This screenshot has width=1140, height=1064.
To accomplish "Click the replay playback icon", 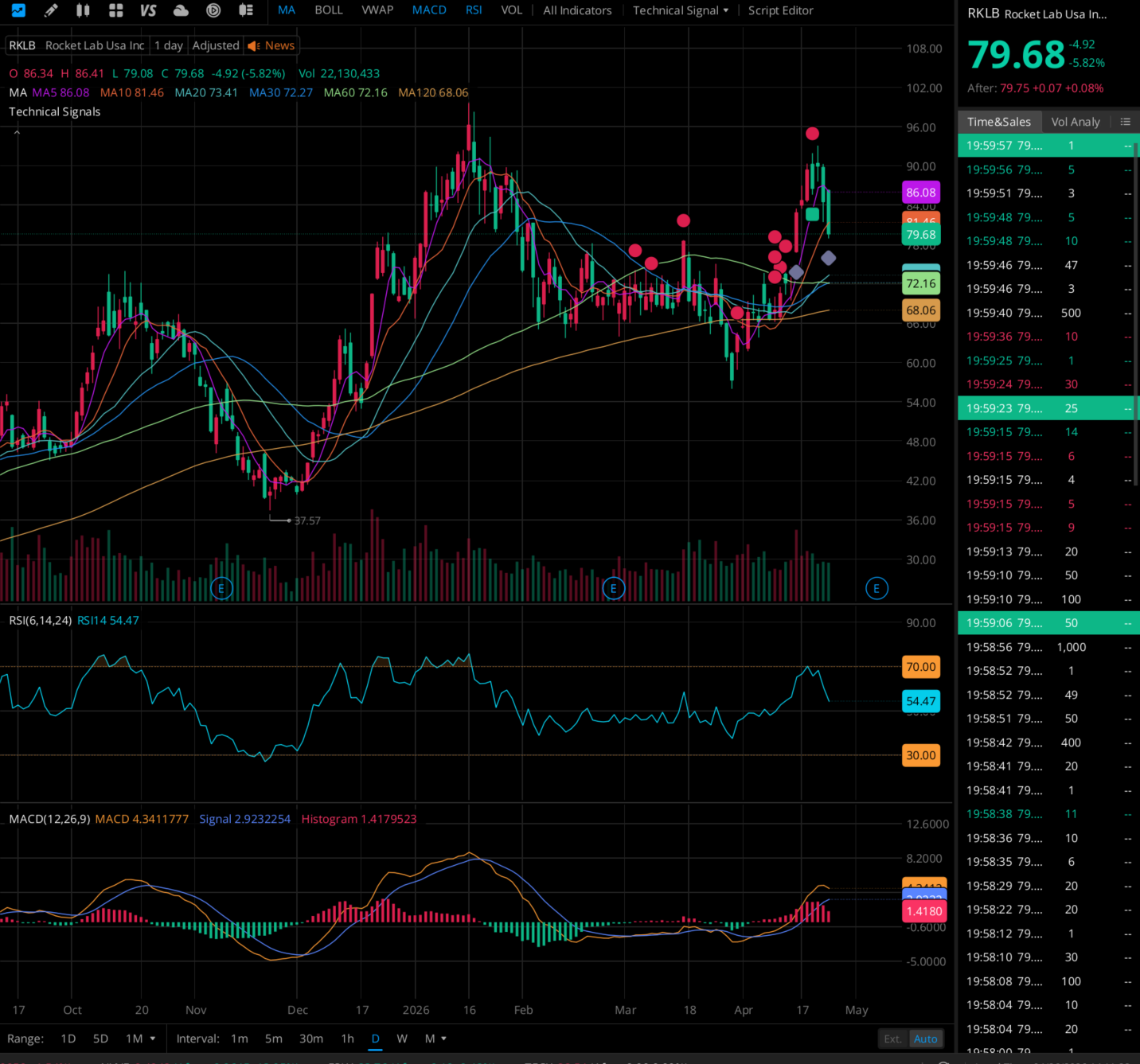I will (x=213, y=10).
